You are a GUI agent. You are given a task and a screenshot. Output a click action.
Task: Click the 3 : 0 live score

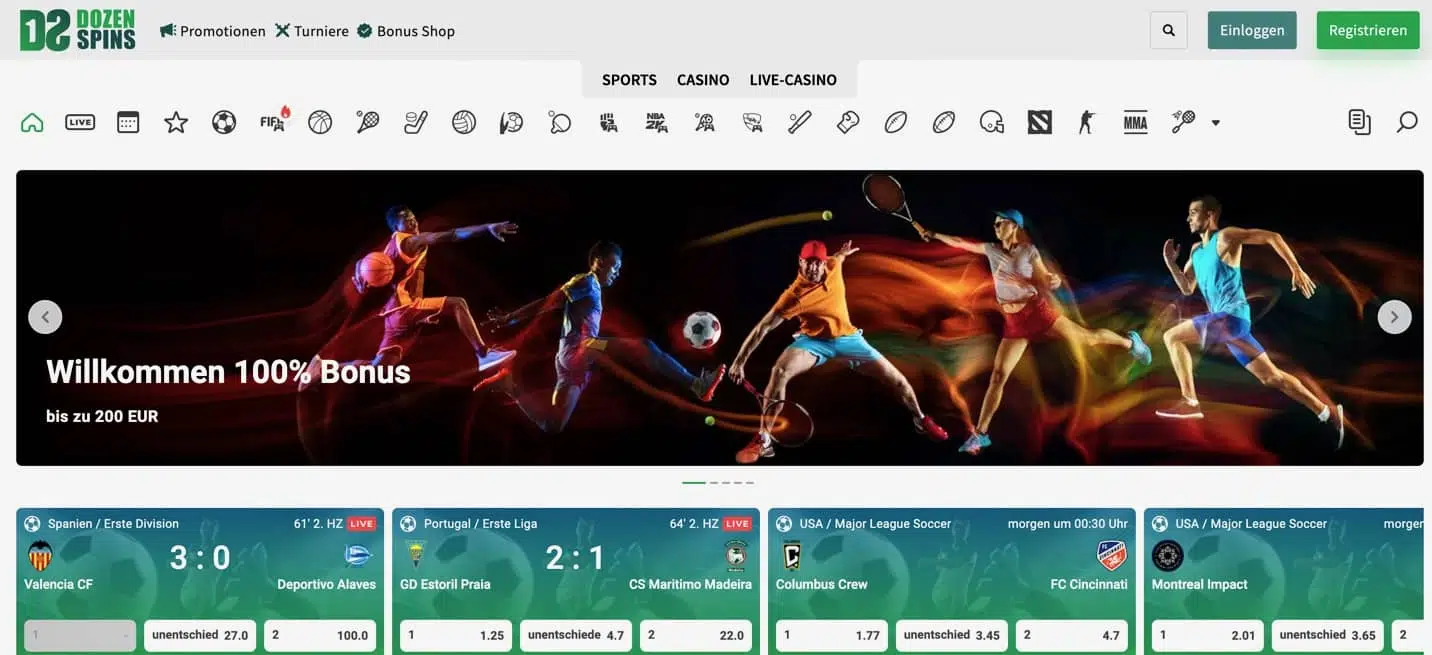(x=200, y=557)
